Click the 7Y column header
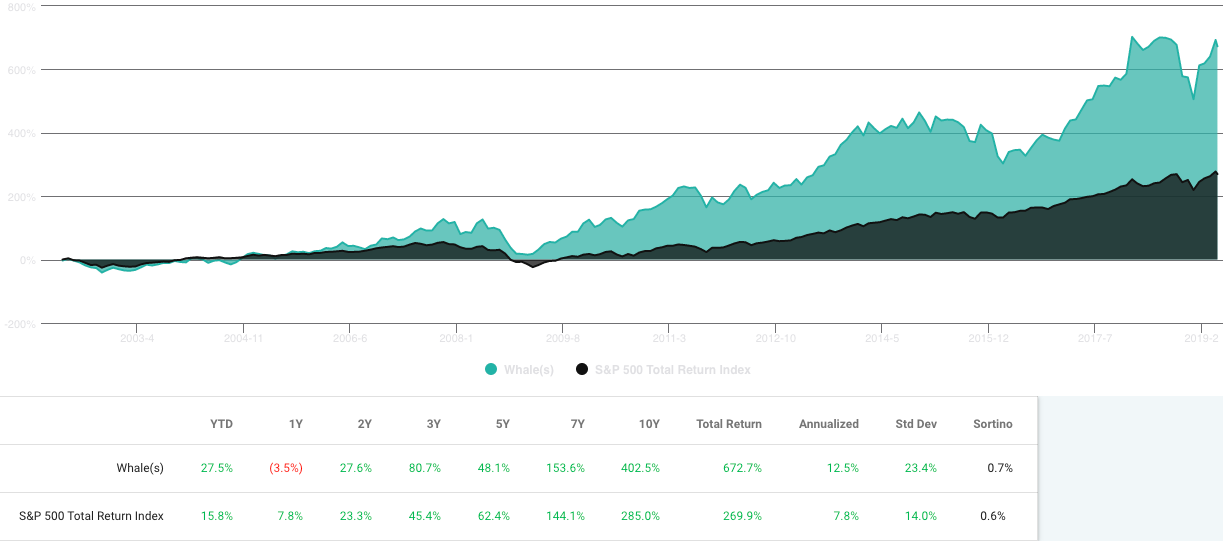 pyautogui.click(x=577, y=424)
